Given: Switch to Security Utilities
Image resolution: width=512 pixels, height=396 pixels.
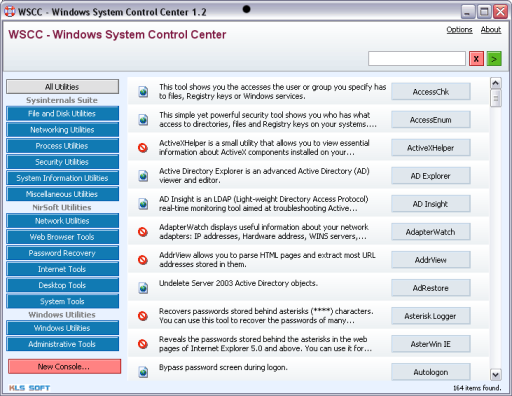Looking at the screenshot, I should coord(62,162).
